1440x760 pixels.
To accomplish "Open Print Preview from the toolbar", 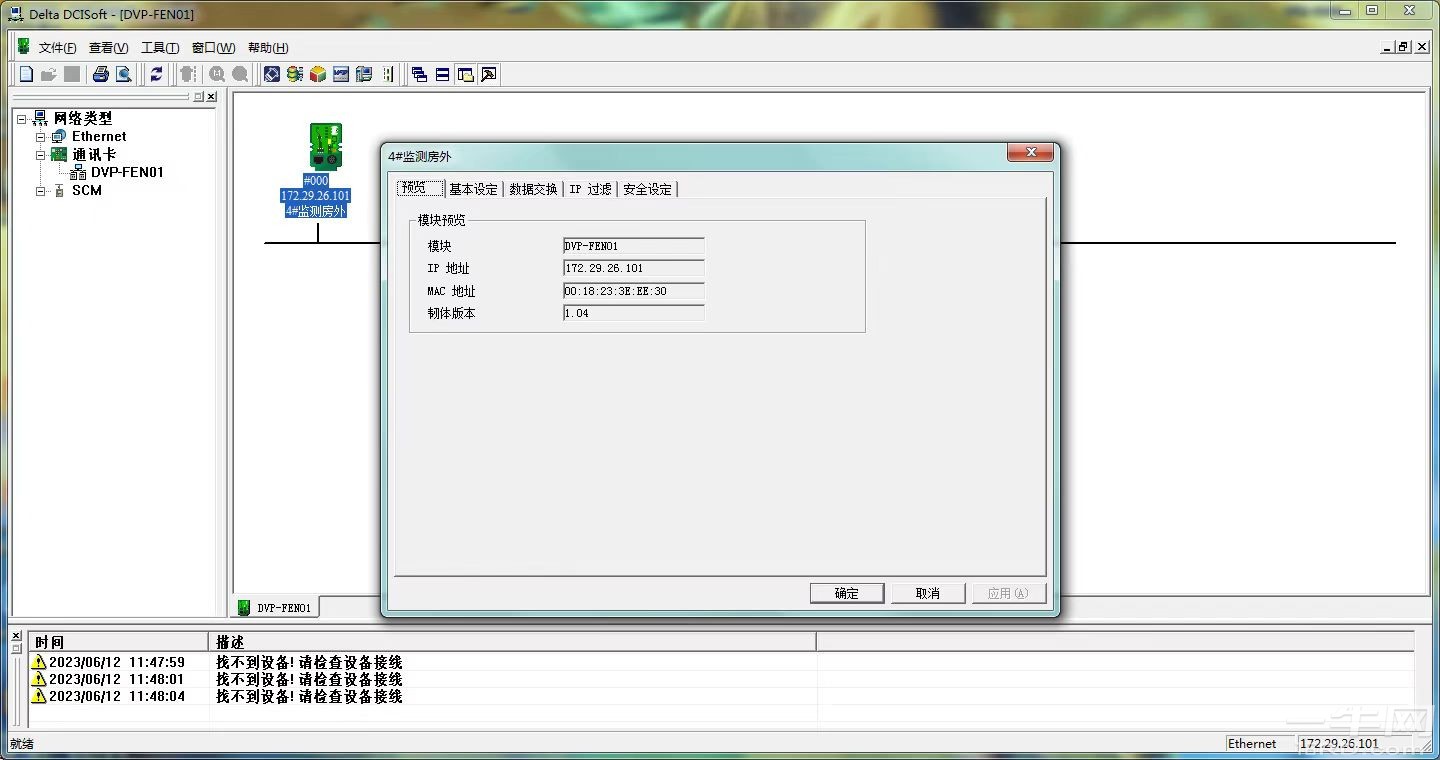I will 123,74.
